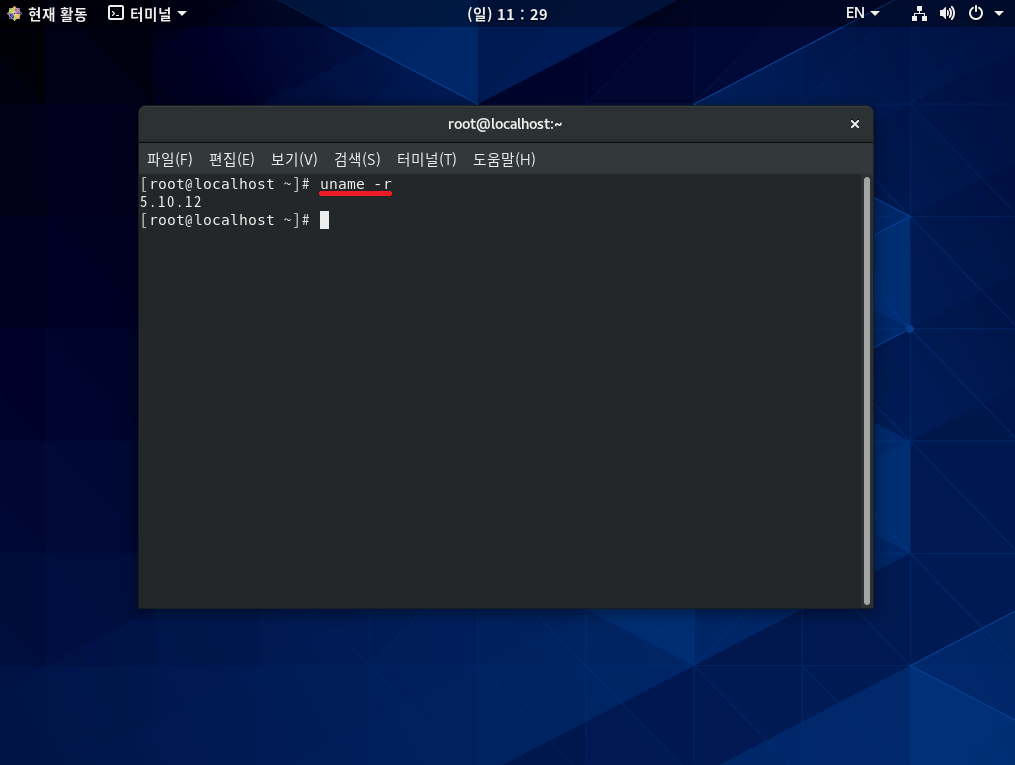Click the terminal icon in top bar

click(x=116, y=13)
